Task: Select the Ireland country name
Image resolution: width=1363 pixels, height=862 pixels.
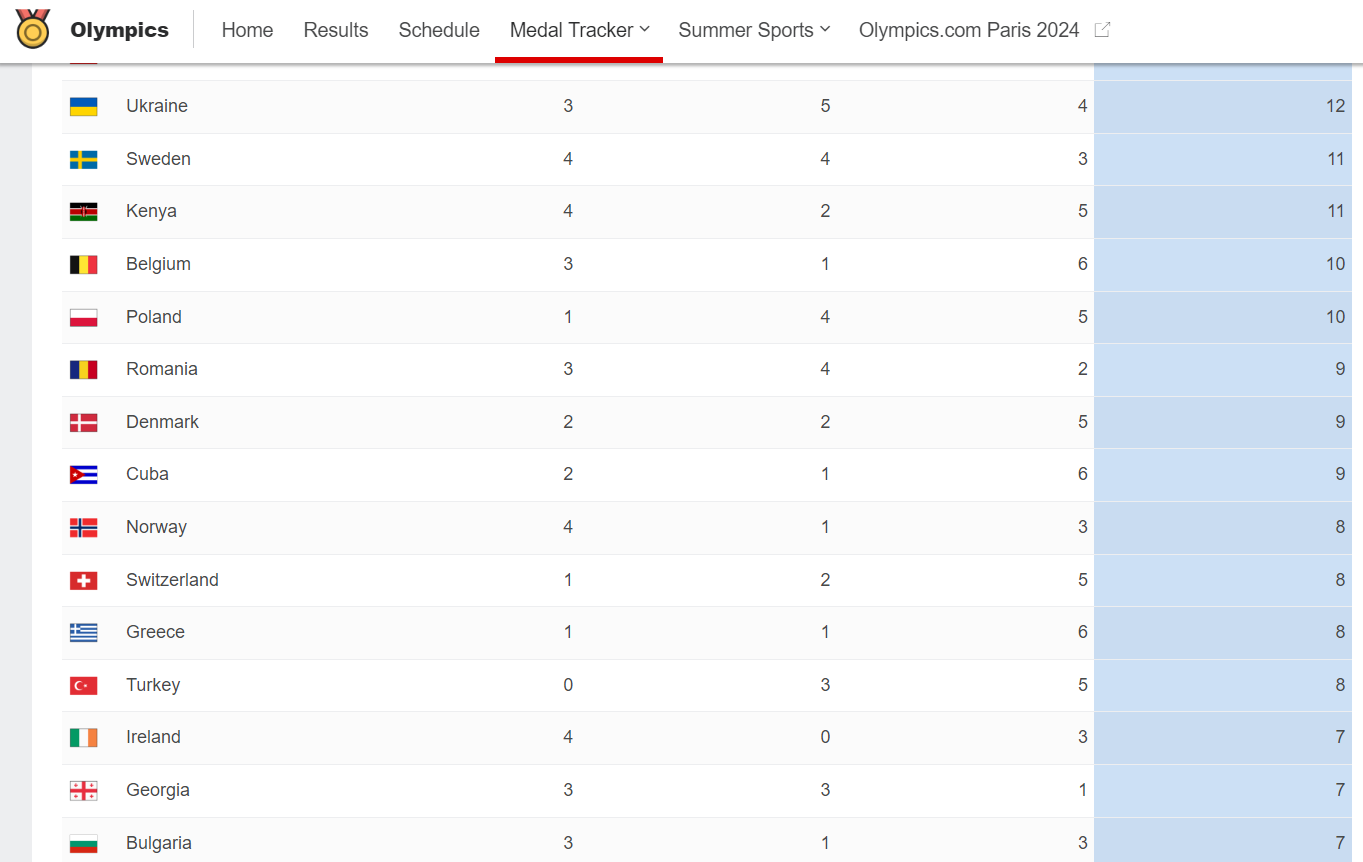Action: 153,737
